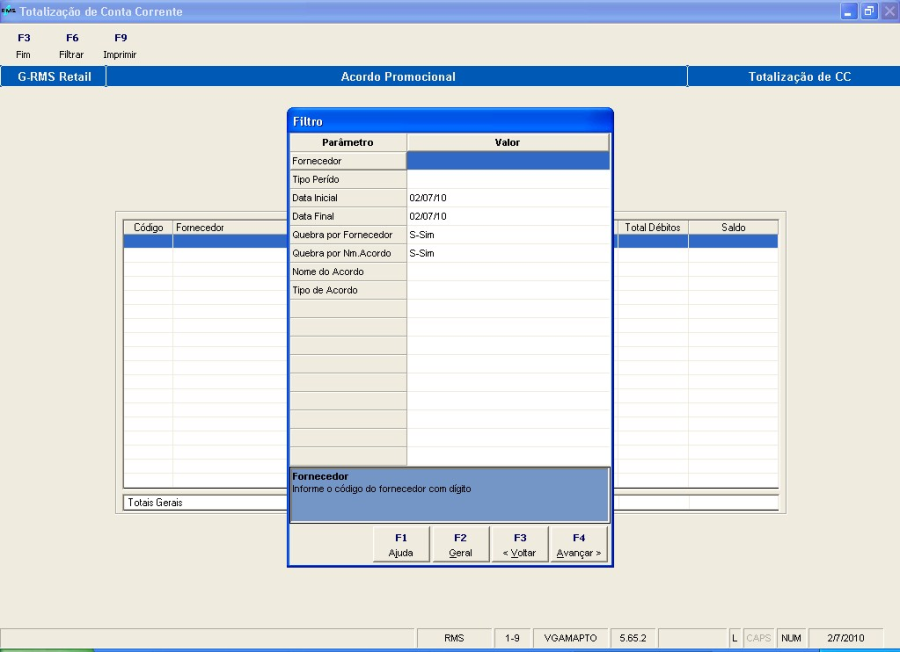This screenshot has height=652, width=900.
Task: Click the 5.65.2 version status entry
Action: click(x=633, y=638)
